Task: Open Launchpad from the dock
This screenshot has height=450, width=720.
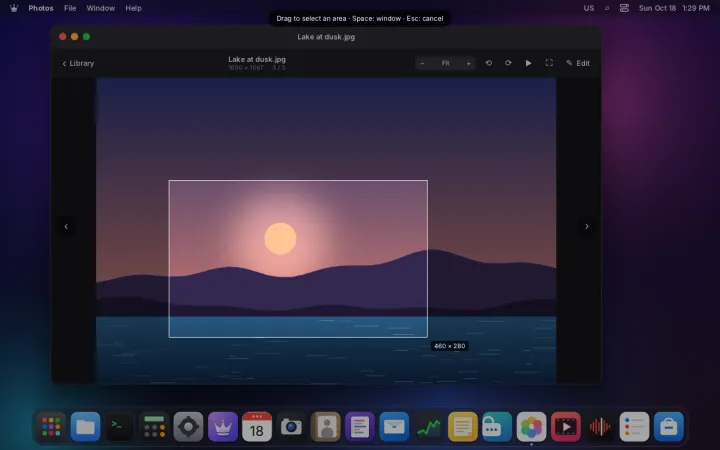Action: coord(51,427)
